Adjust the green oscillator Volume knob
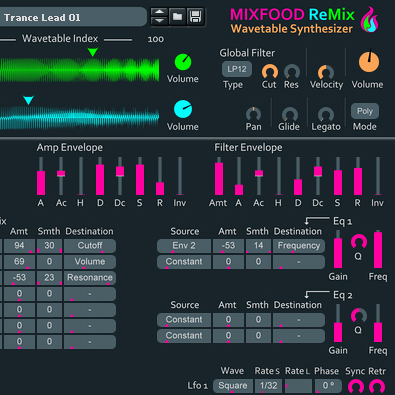This screenshot has width=395, height=395. (x=183, y=62)
